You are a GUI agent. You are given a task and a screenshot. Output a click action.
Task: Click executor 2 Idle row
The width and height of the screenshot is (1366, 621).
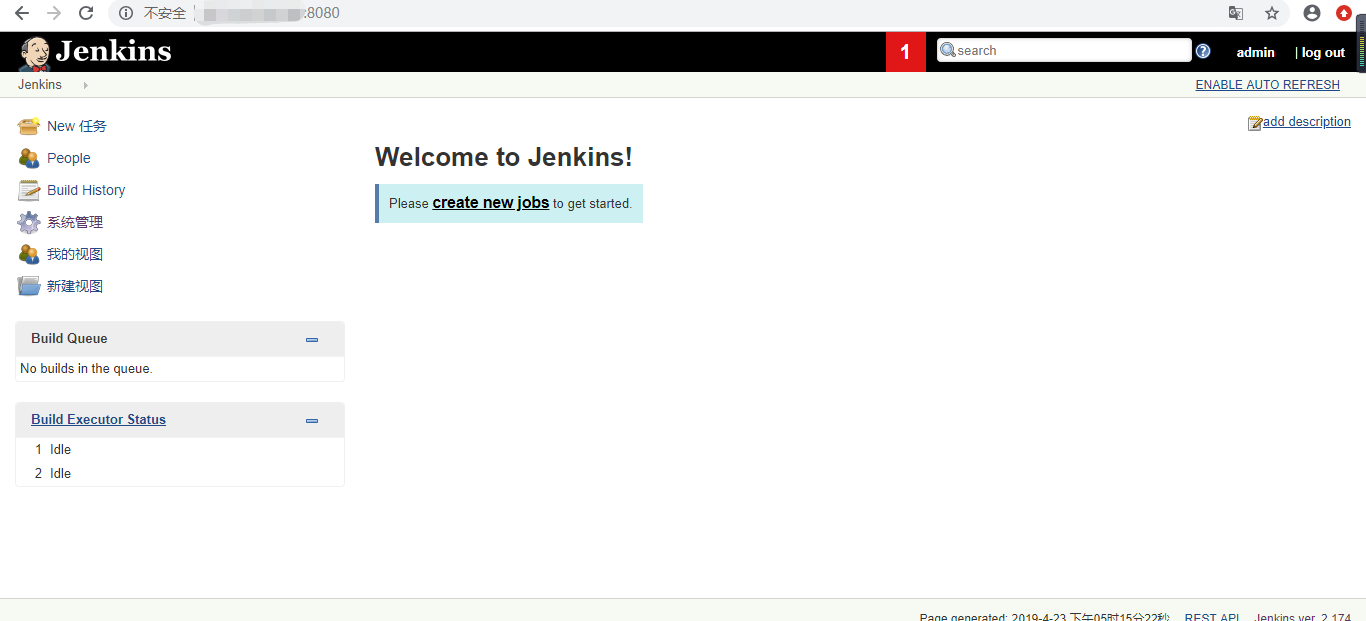pos(180,474)
